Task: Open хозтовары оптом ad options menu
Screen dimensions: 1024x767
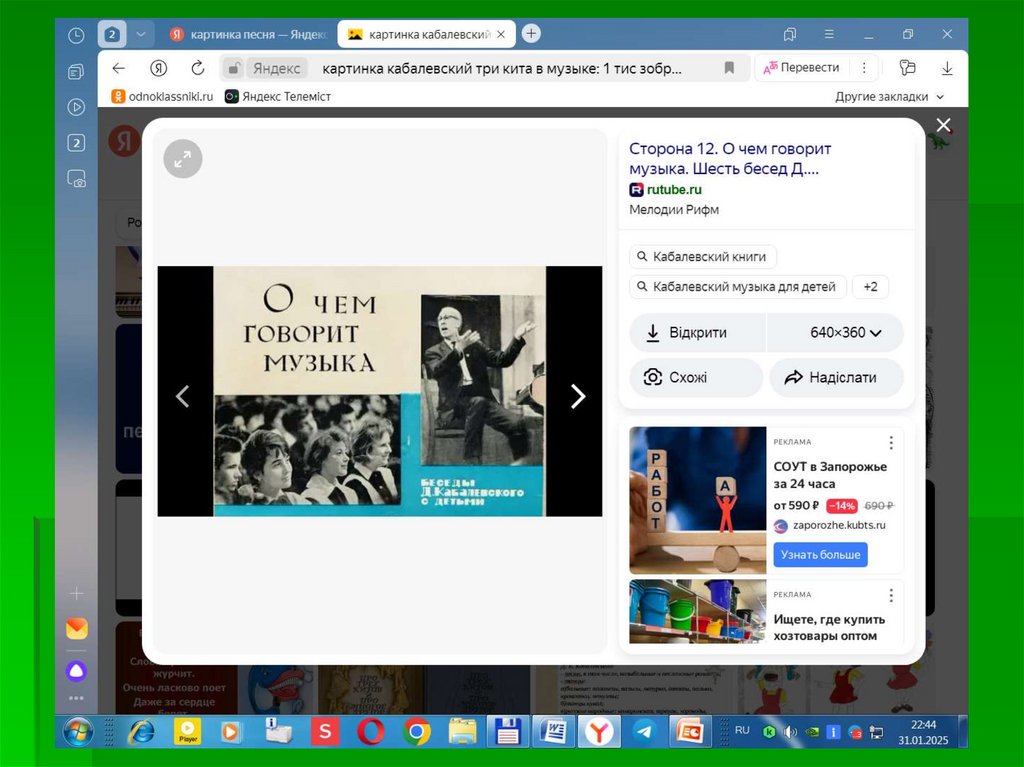Action: click(x=891, y=595)
